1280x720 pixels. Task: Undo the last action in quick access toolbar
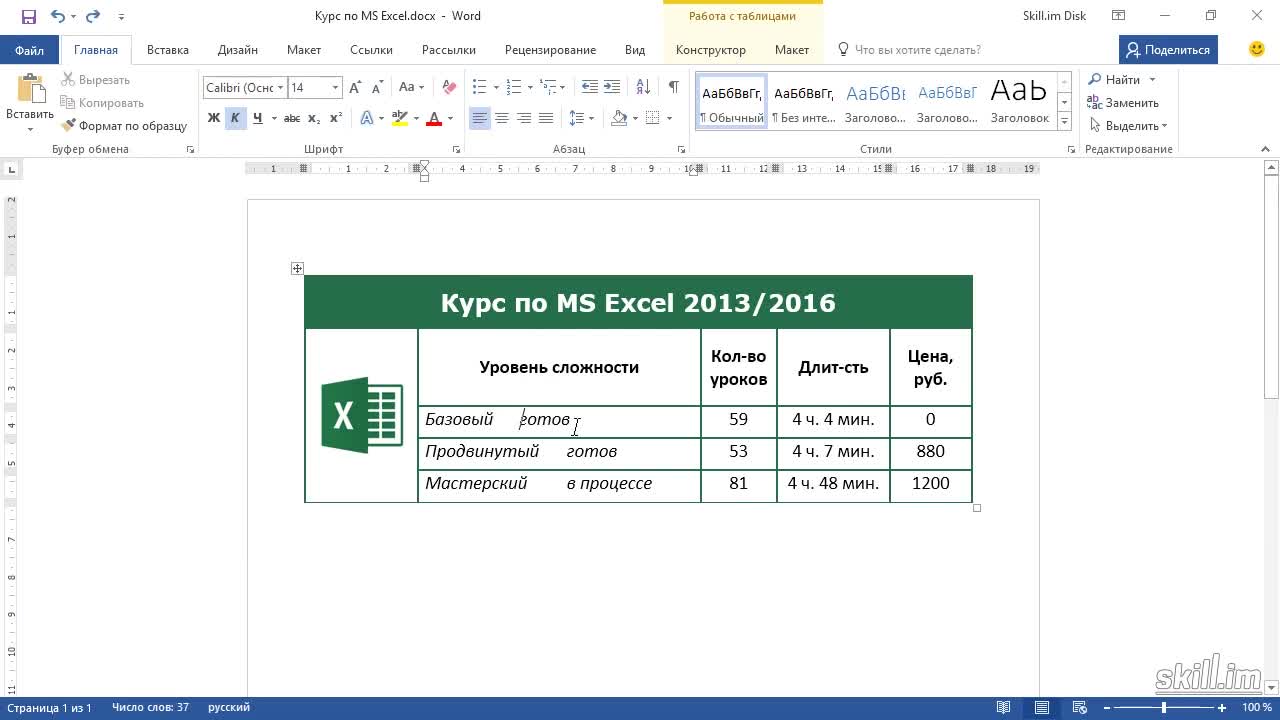point(57,16)
